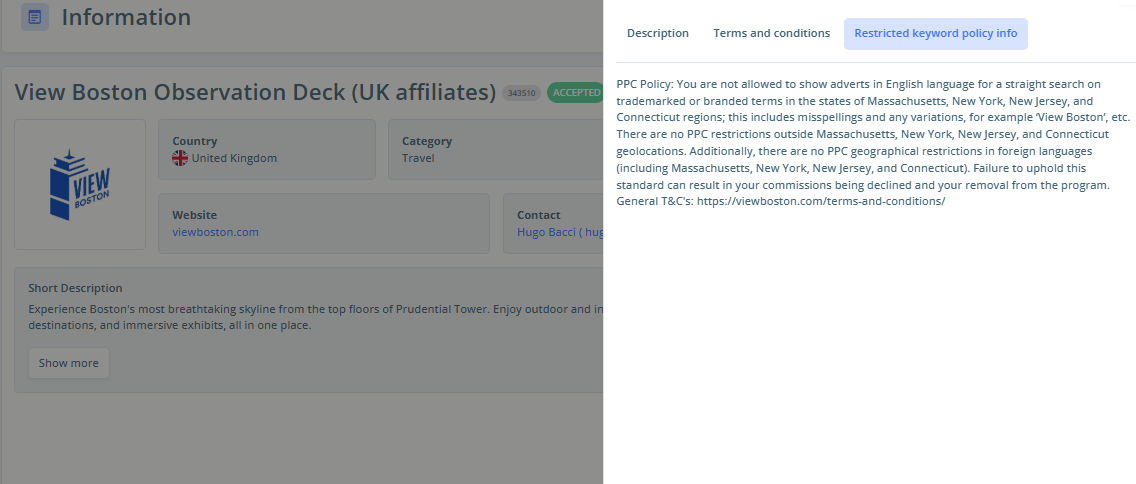Click the Website field label

pyautogui.click(x=195, y=214)
